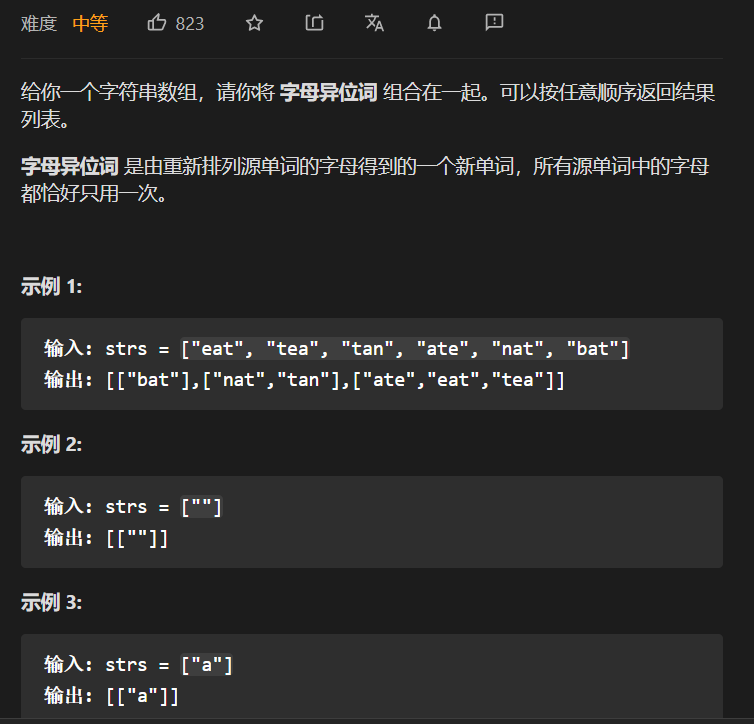Viewport: 754px width, 724px height.
Task: Click example 2 empty string input
Action: 201,507
